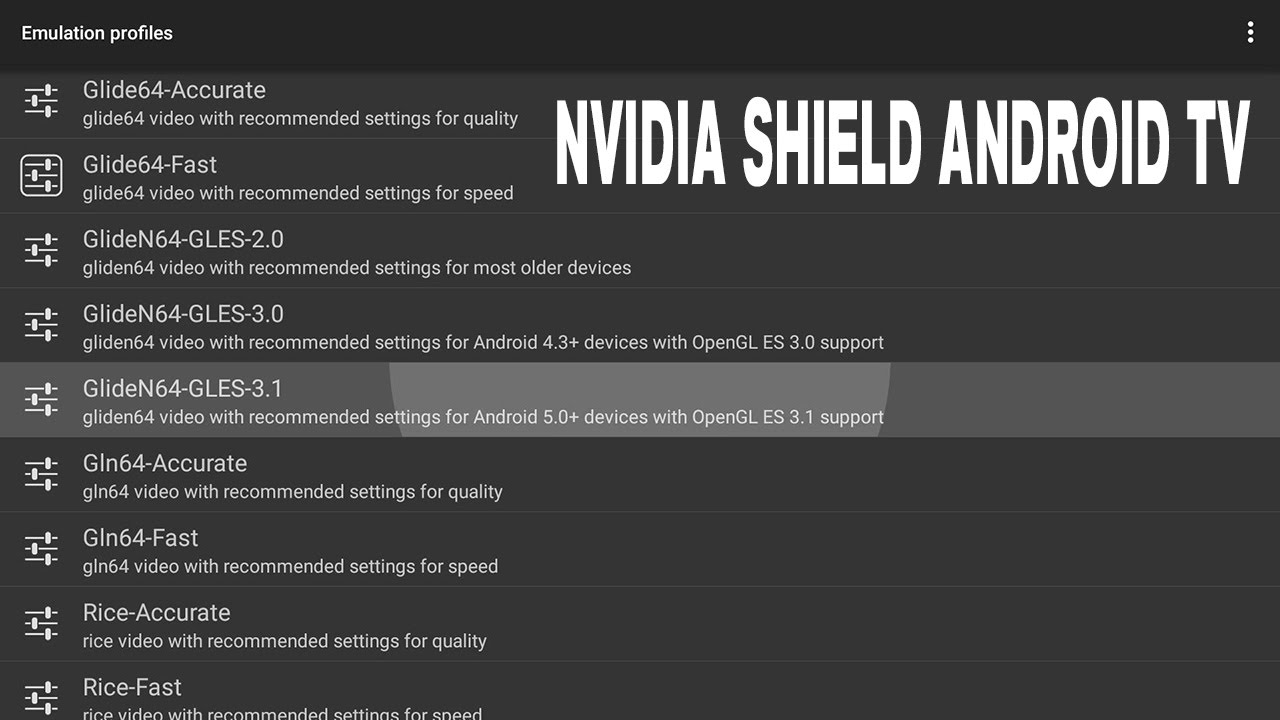Click the sliders icon beside Gln64-Fast
Viewport: 1280px width, 720px height.
(x=41, y=549)
